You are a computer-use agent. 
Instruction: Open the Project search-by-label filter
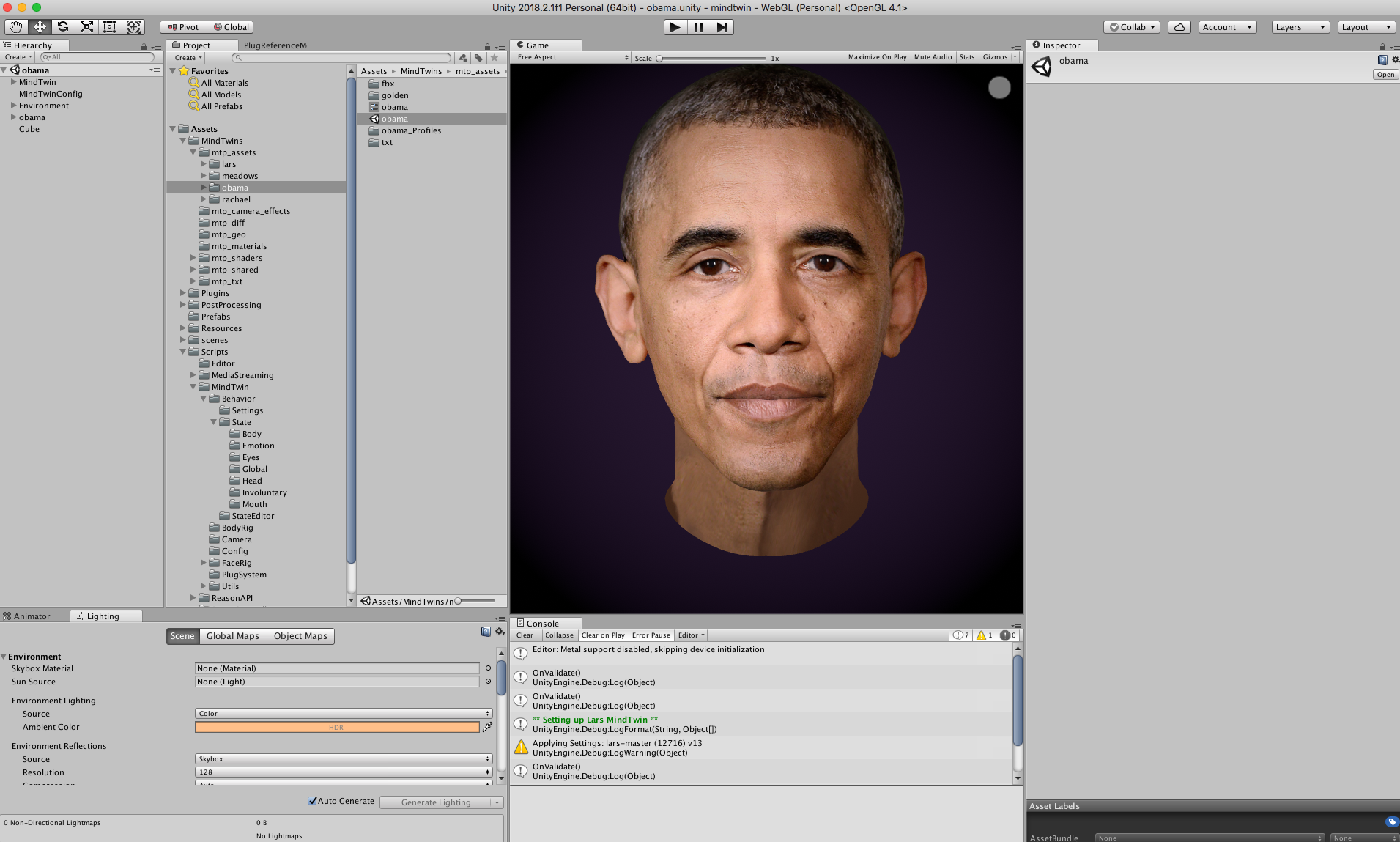point(478,58)
